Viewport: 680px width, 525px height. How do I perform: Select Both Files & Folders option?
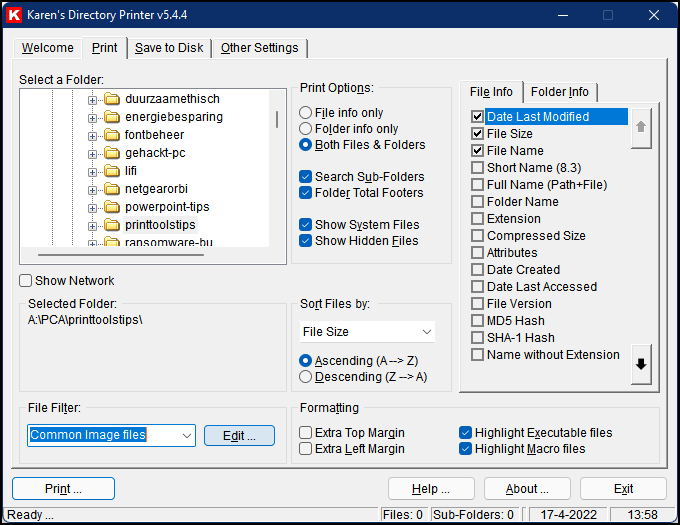[305, 145]
